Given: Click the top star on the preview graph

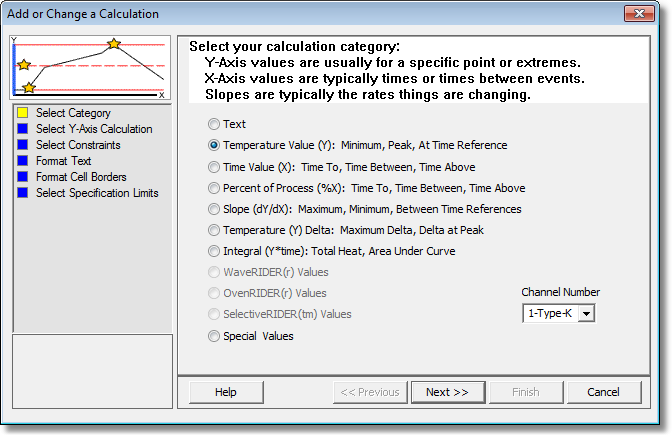Looking at the screenshot, I should click(x=114, y=43).
